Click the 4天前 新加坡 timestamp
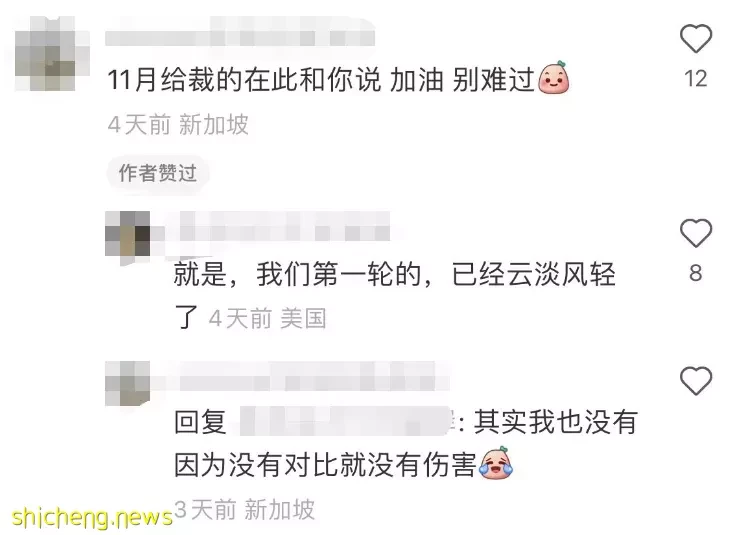 (178, 125)
